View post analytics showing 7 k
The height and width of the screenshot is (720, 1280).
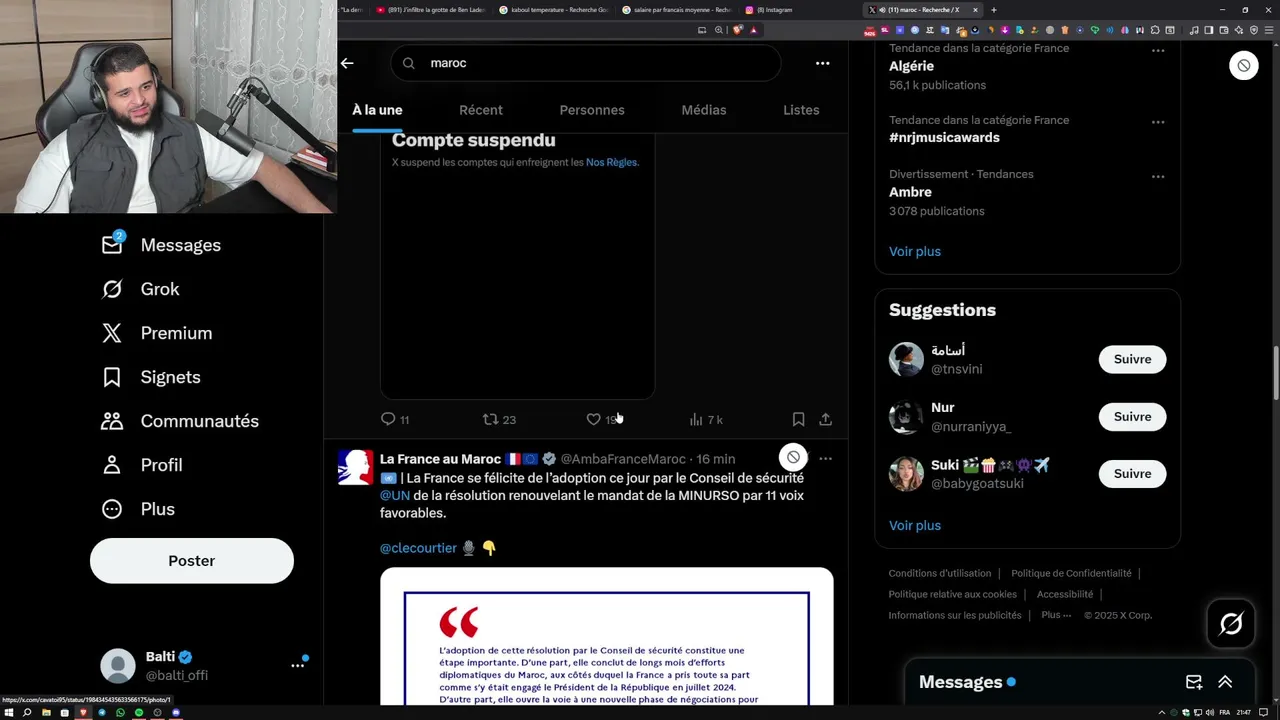coord(706,420)
